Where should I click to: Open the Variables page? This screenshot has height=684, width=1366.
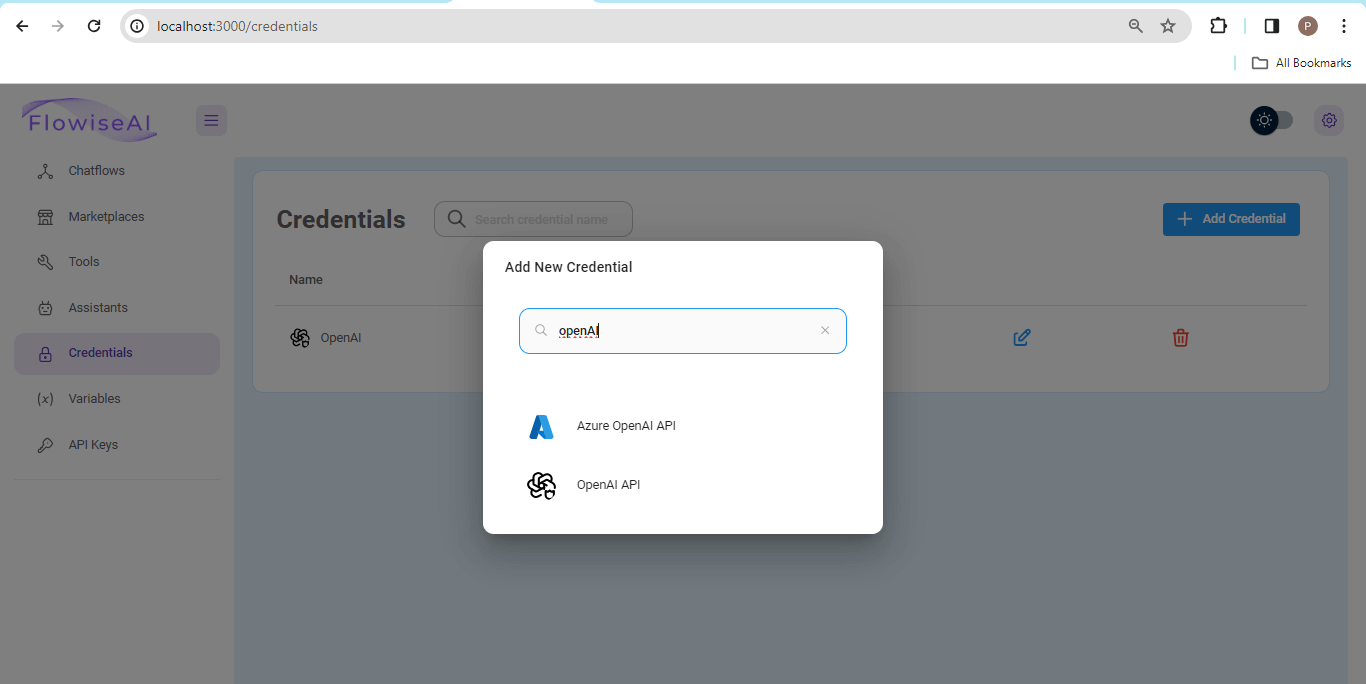pyautogui.click(x=94, y=399)
